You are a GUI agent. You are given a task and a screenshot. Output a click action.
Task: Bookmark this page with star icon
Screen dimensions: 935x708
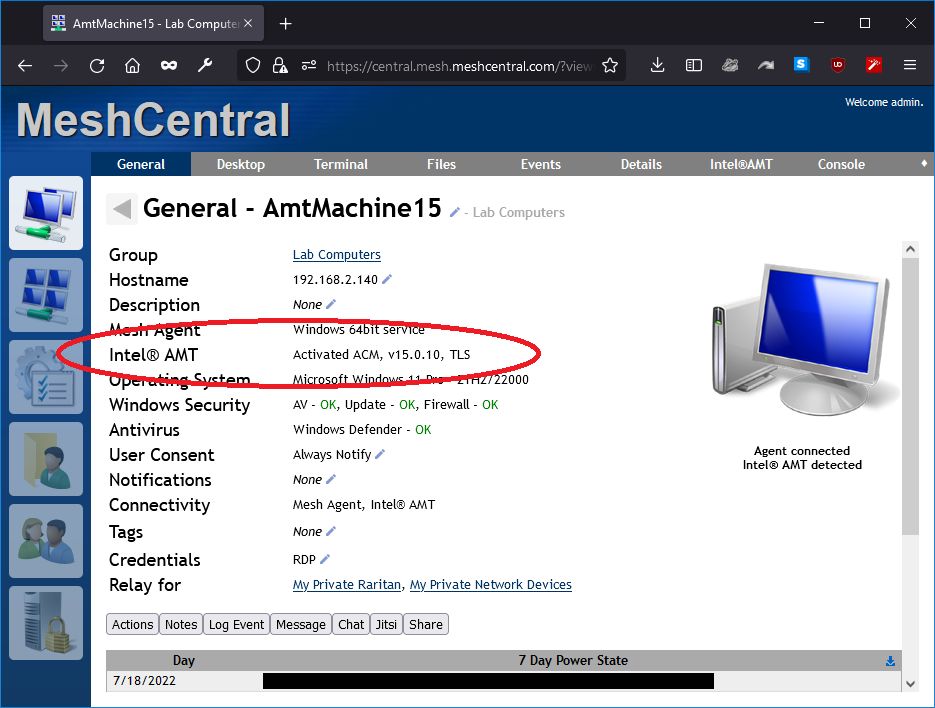609,66
